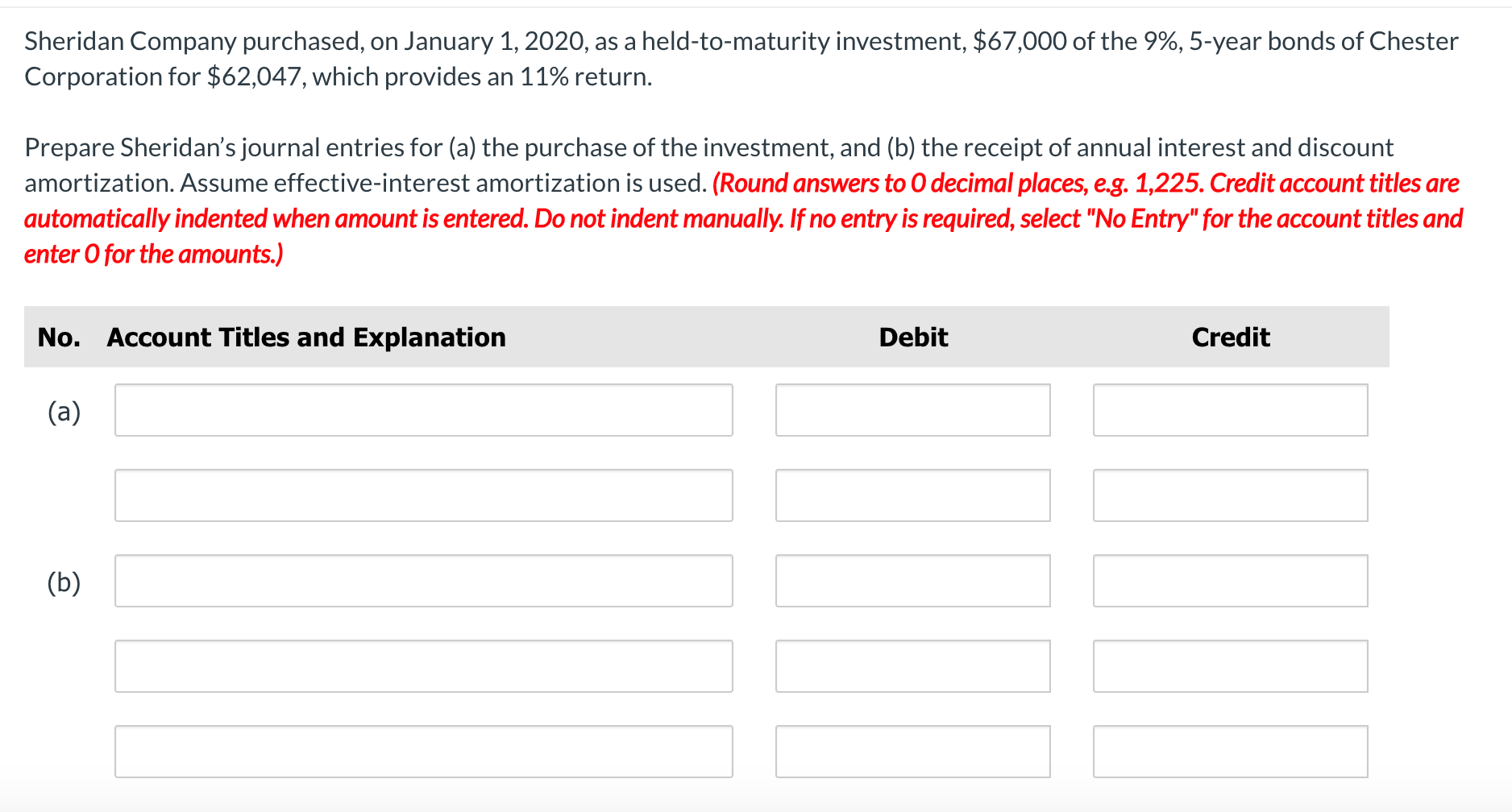
Task: Click account title field for entry (a)
Action: (423, 410)
